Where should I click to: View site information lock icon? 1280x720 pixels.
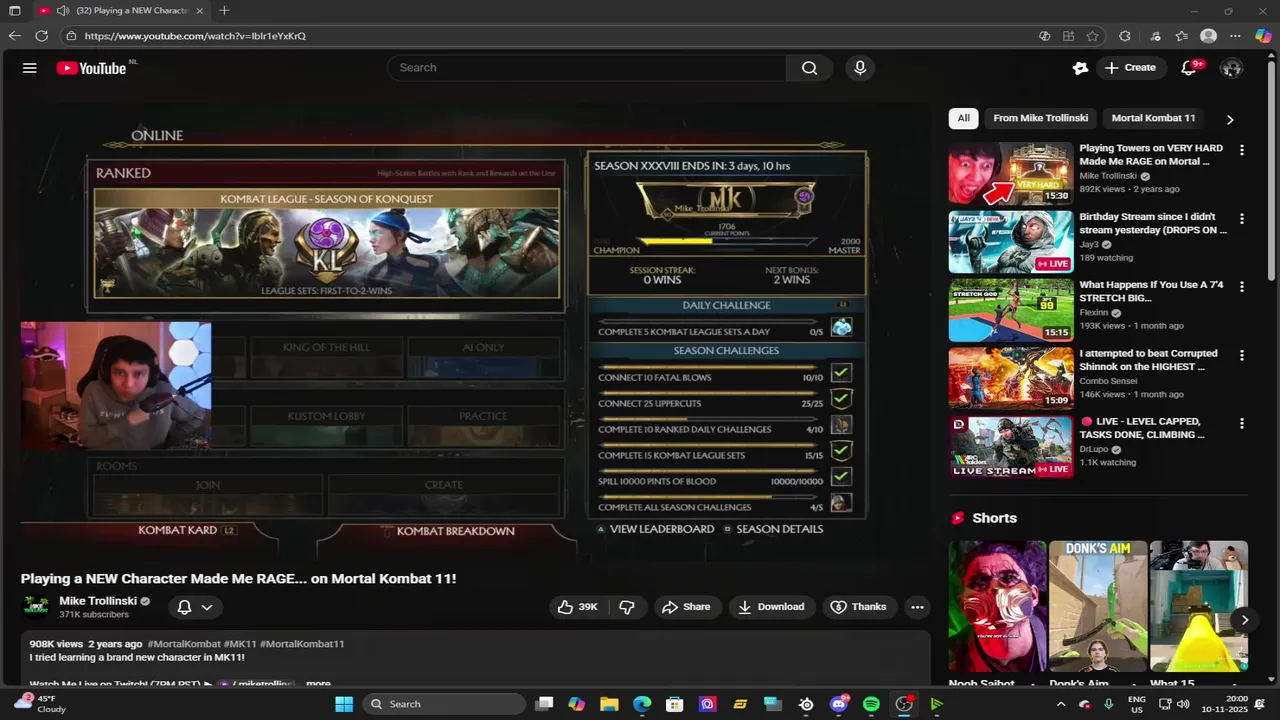[x=70, y=36]
